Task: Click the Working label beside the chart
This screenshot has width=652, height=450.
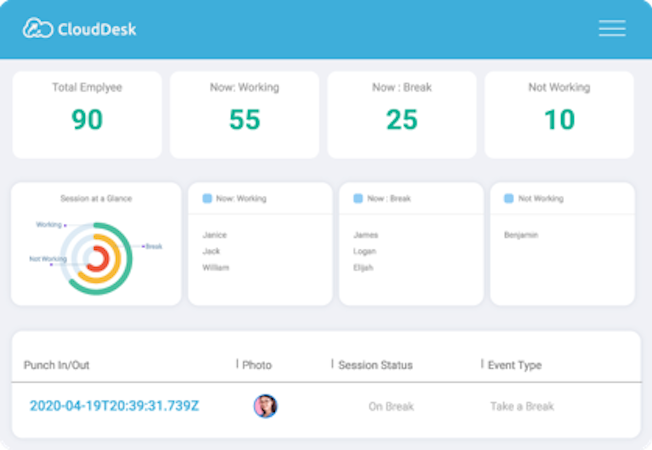Action: [x=49, y=225]
